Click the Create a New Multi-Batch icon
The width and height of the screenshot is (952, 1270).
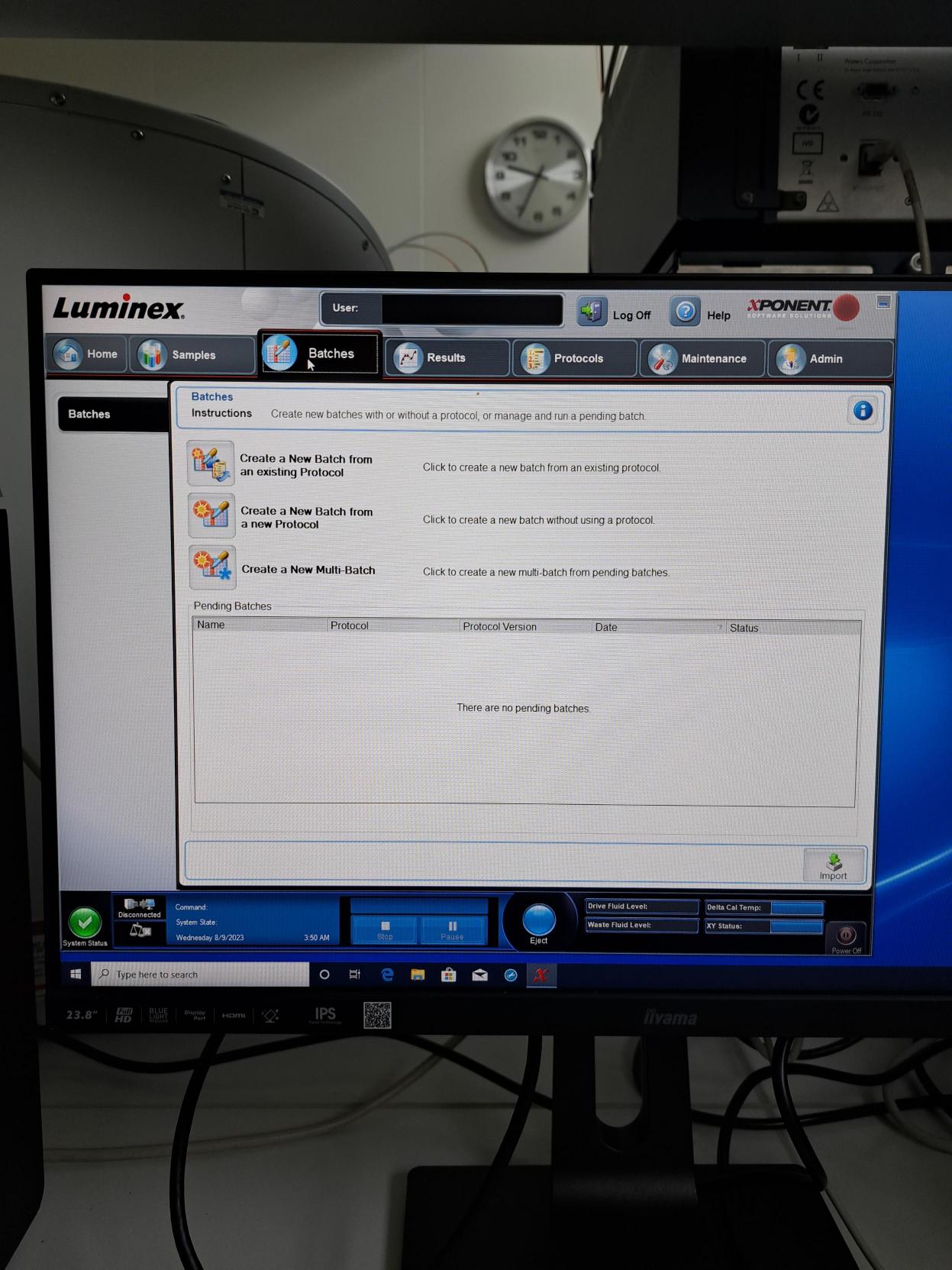coord(212,567)
